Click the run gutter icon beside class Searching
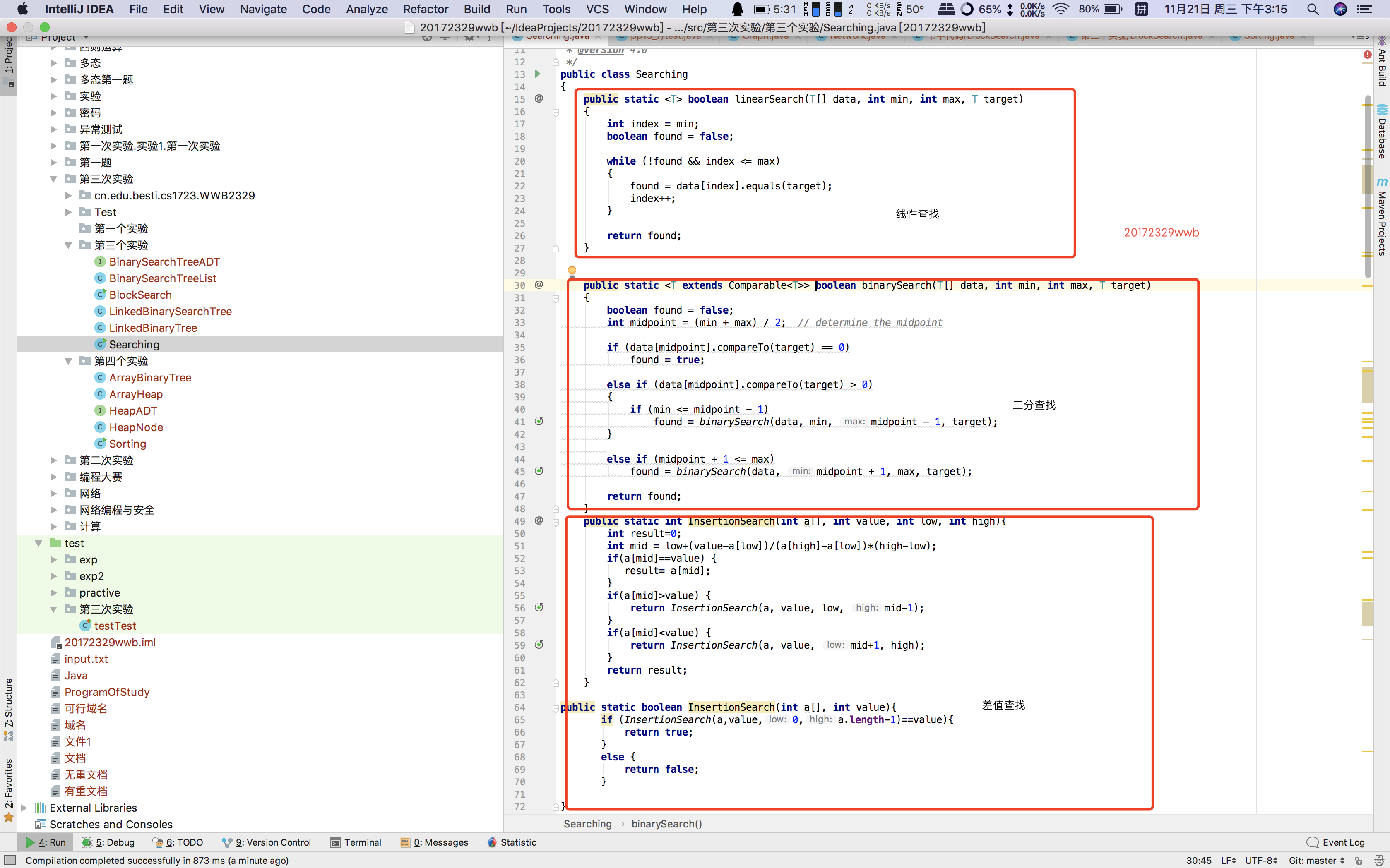This screenshot has height=868, width=1390. tap(538, 74)
